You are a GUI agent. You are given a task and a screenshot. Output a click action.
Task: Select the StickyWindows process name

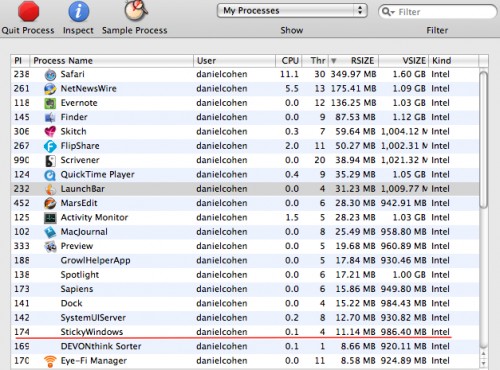click(x=92, y=332)
